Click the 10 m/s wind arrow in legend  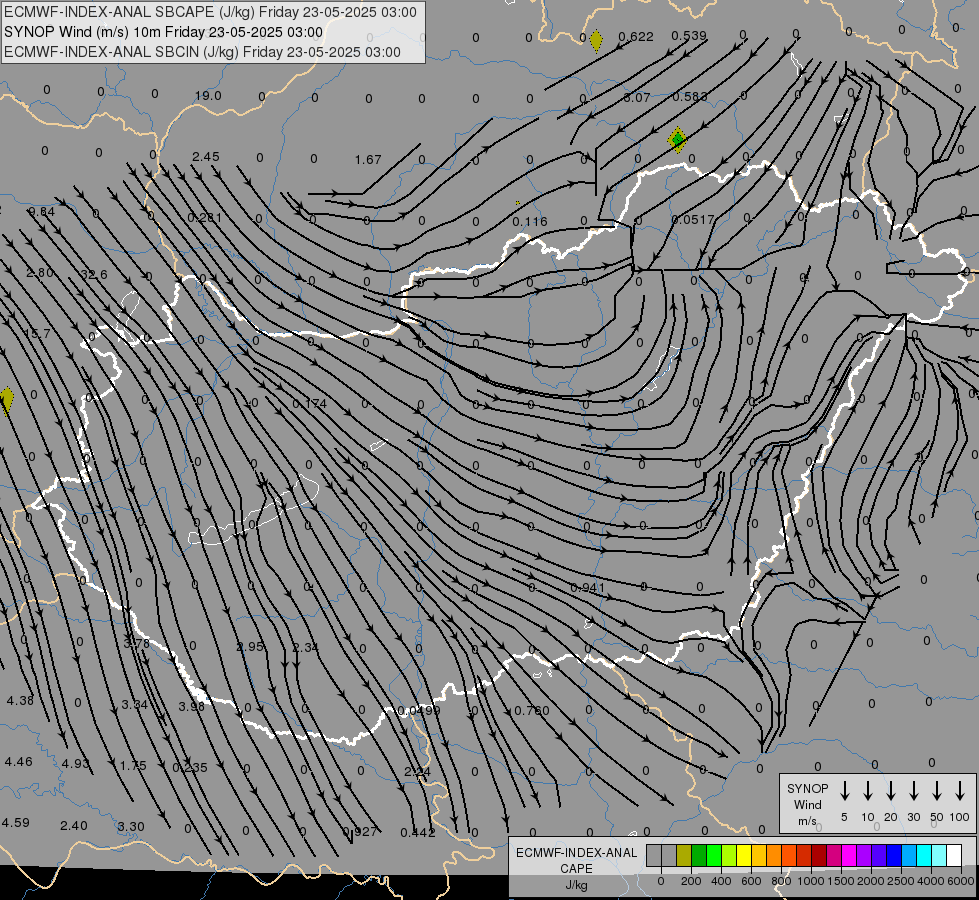point(868,791)
